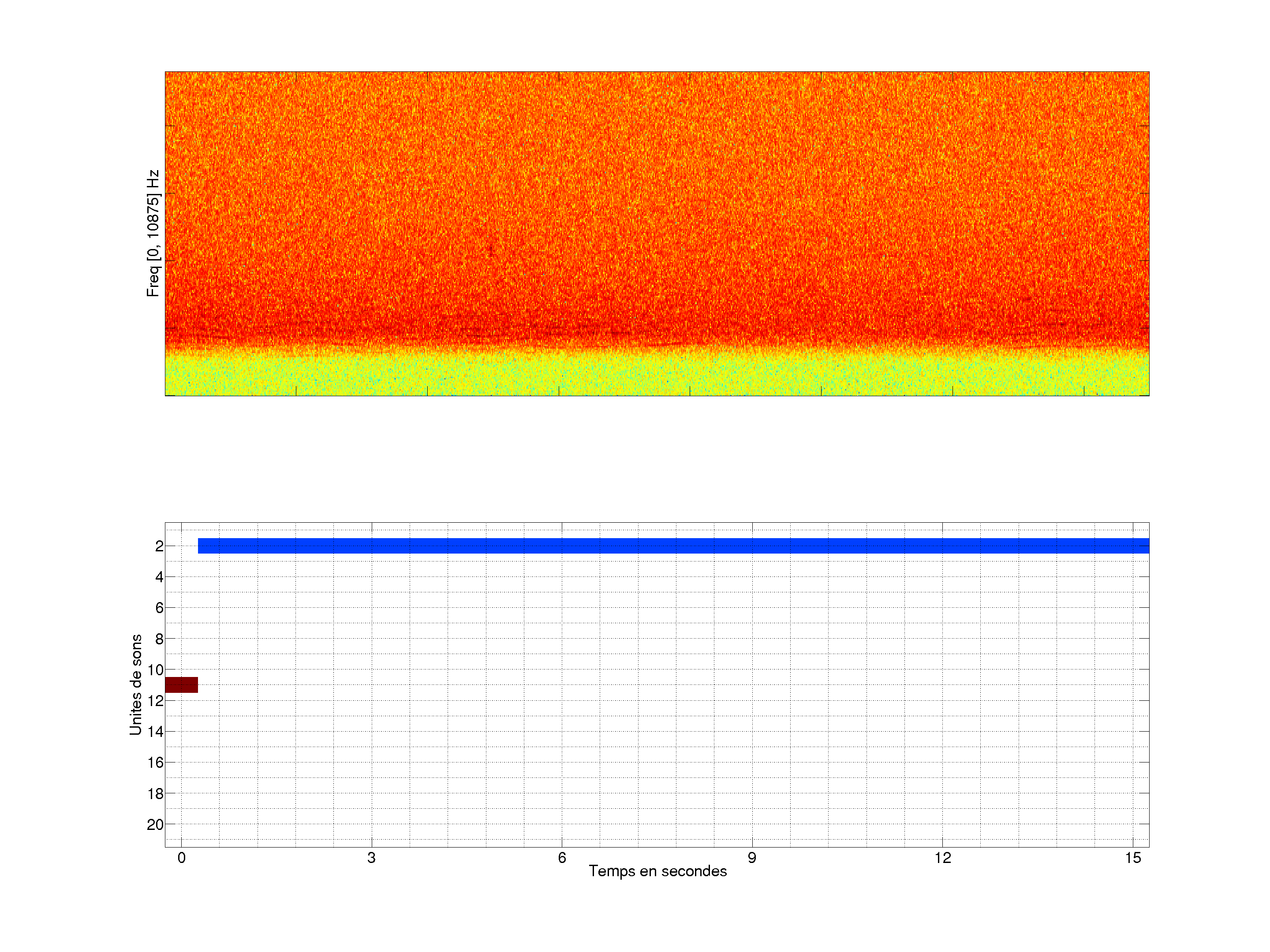Click the y-axis tick label 14
Image resolution: width=1270 pixels, height=952 pixels.
coord(155,732)
